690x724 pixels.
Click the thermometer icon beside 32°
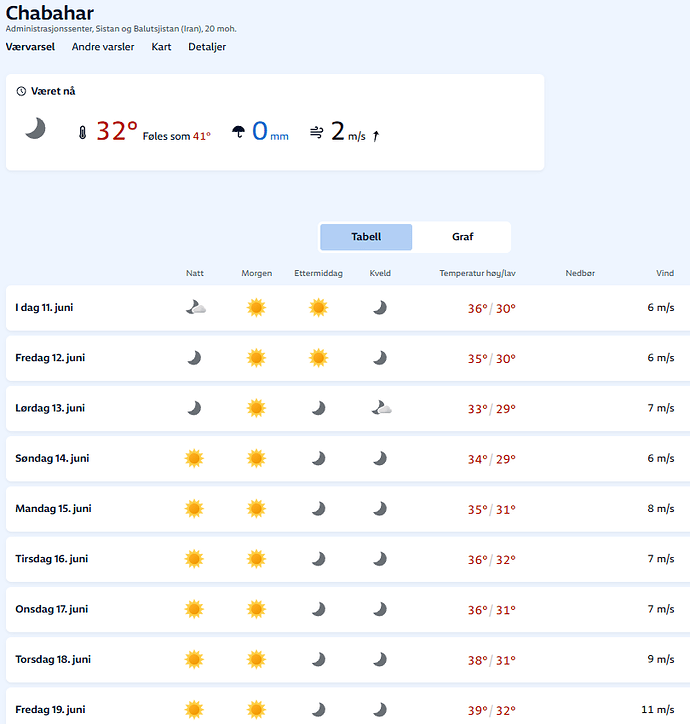[82, 133]
